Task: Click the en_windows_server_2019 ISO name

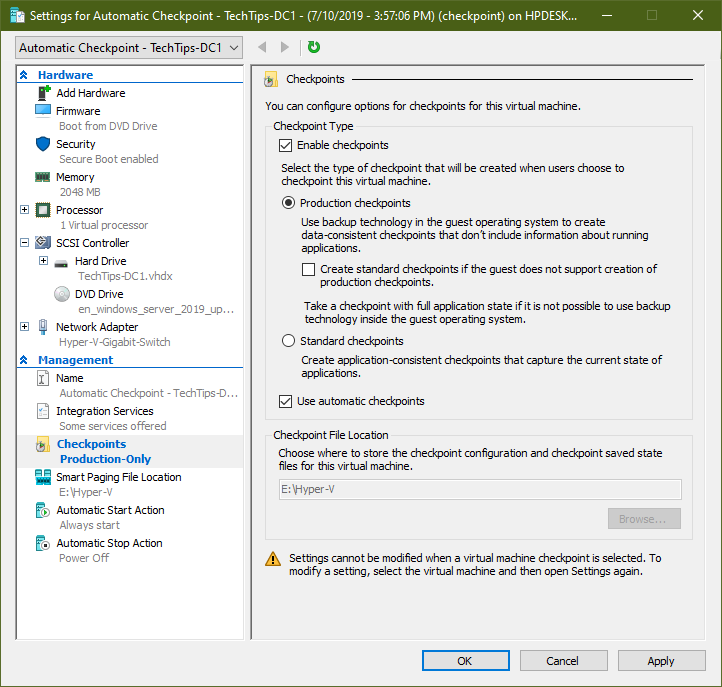Action: pyautogui.click(x=156, y=309)
